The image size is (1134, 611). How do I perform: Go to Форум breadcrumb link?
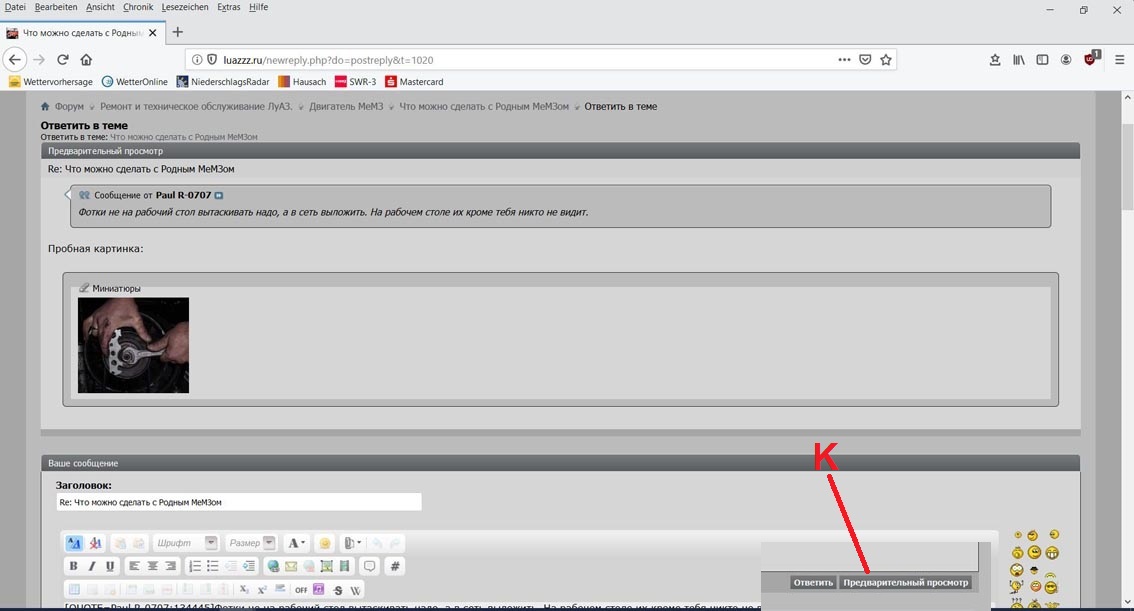(69, 106)
